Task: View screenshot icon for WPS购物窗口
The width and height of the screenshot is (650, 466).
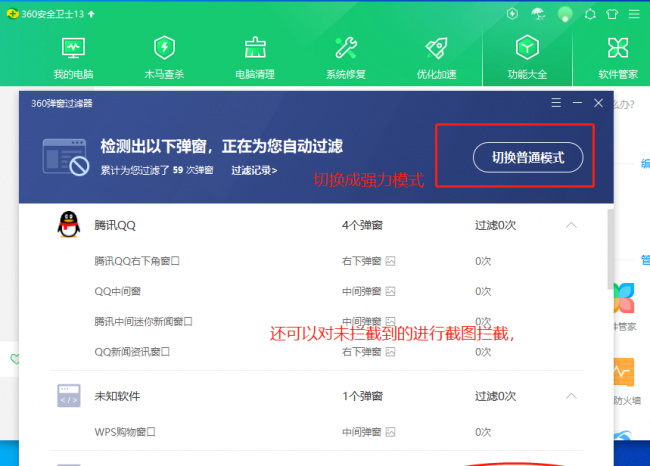Action: (x=390, y=432)
